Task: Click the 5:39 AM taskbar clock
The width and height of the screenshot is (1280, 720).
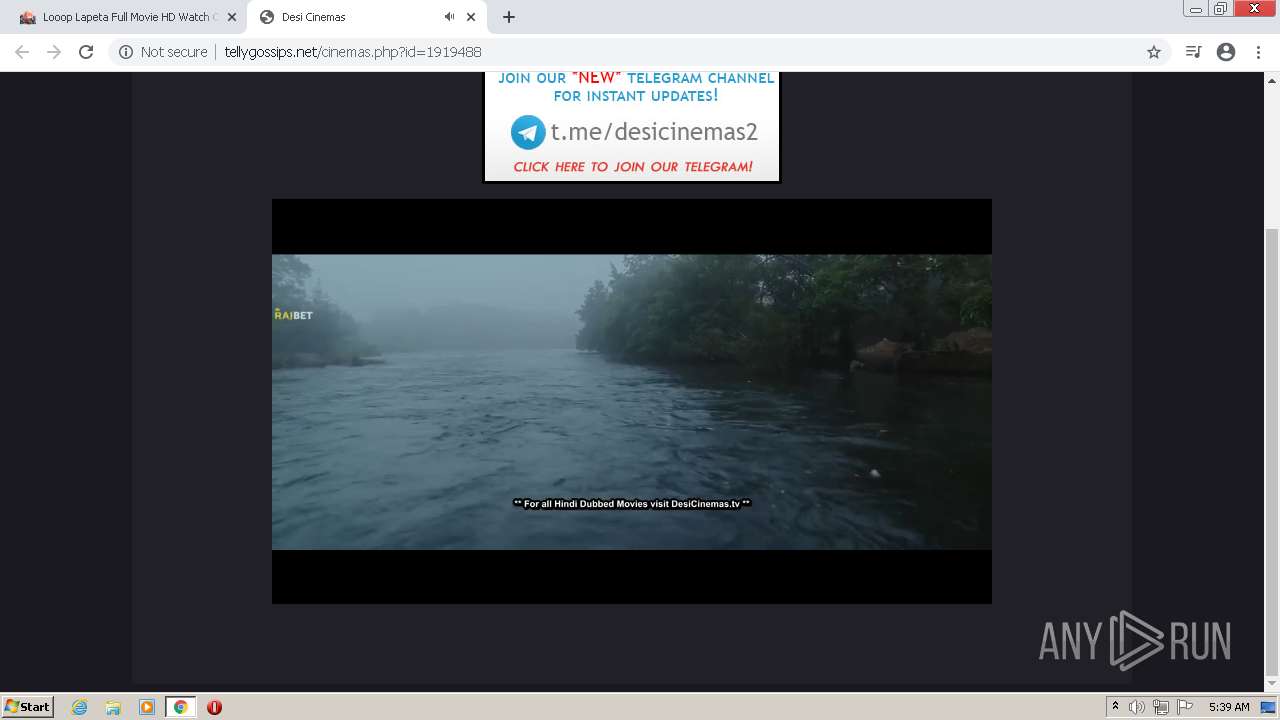Action: point(1229,707)
